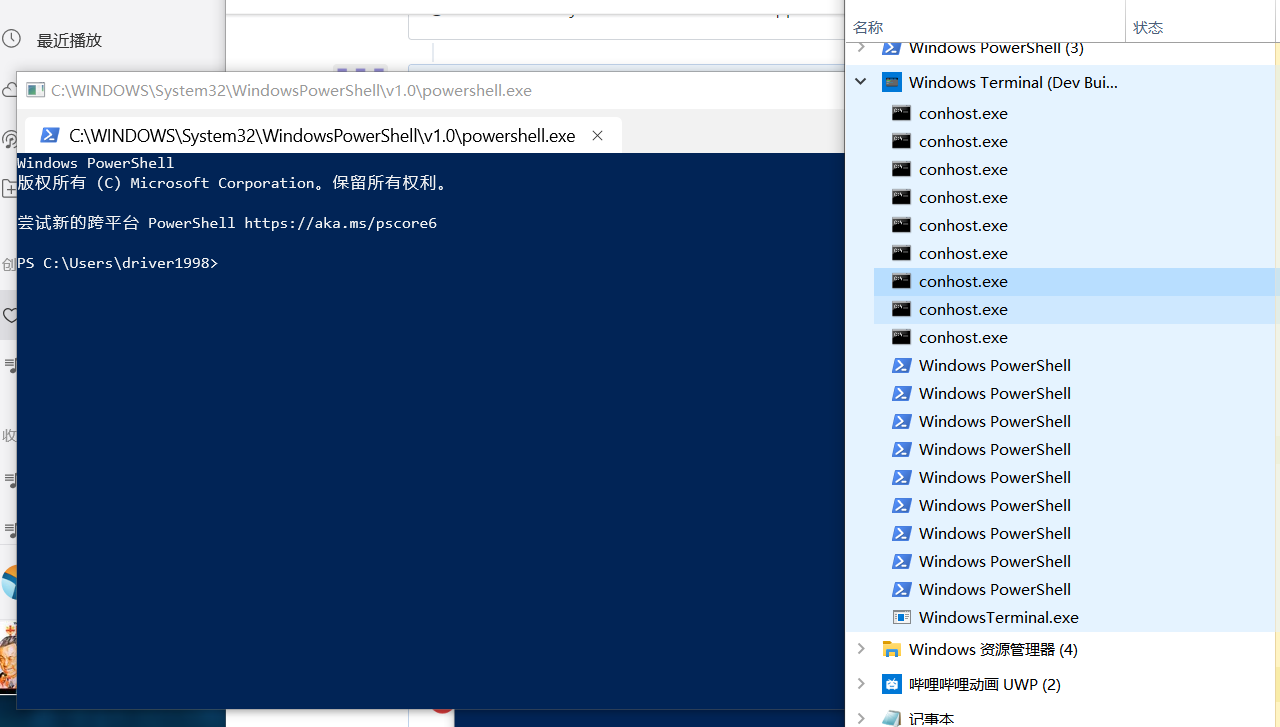Screen dimensions: 1280x727
Task: Collapse the Windows Terminal (Dev Bui... group
Action: pyautogui.click(x=861, y=82)
